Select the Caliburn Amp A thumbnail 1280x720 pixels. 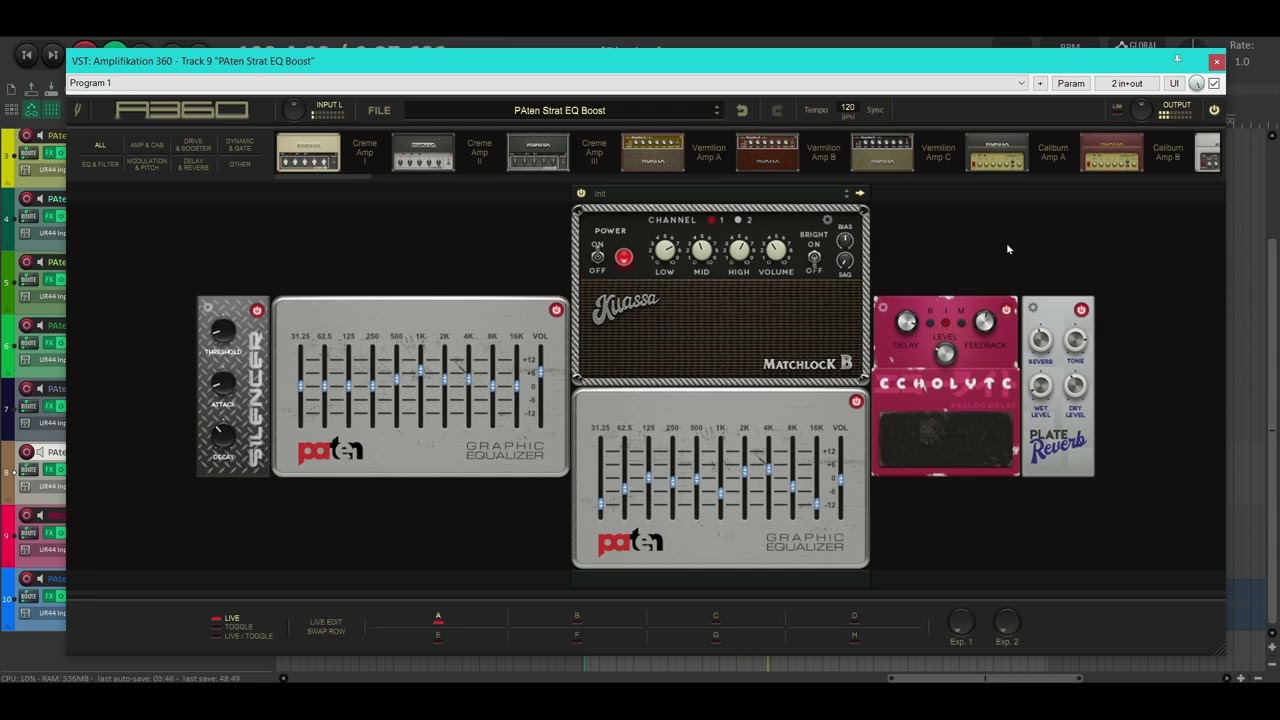pos(997,152)
